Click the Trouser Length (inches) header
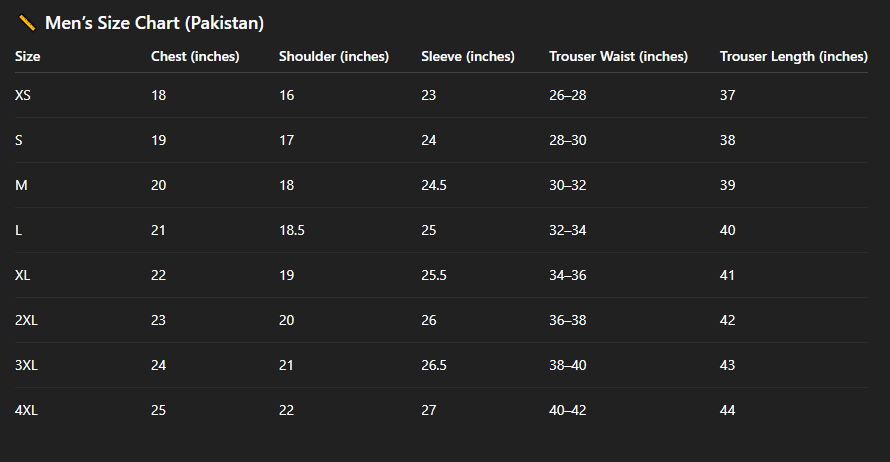The height and width of the screenshot is (462, 890). click(793, 57)
